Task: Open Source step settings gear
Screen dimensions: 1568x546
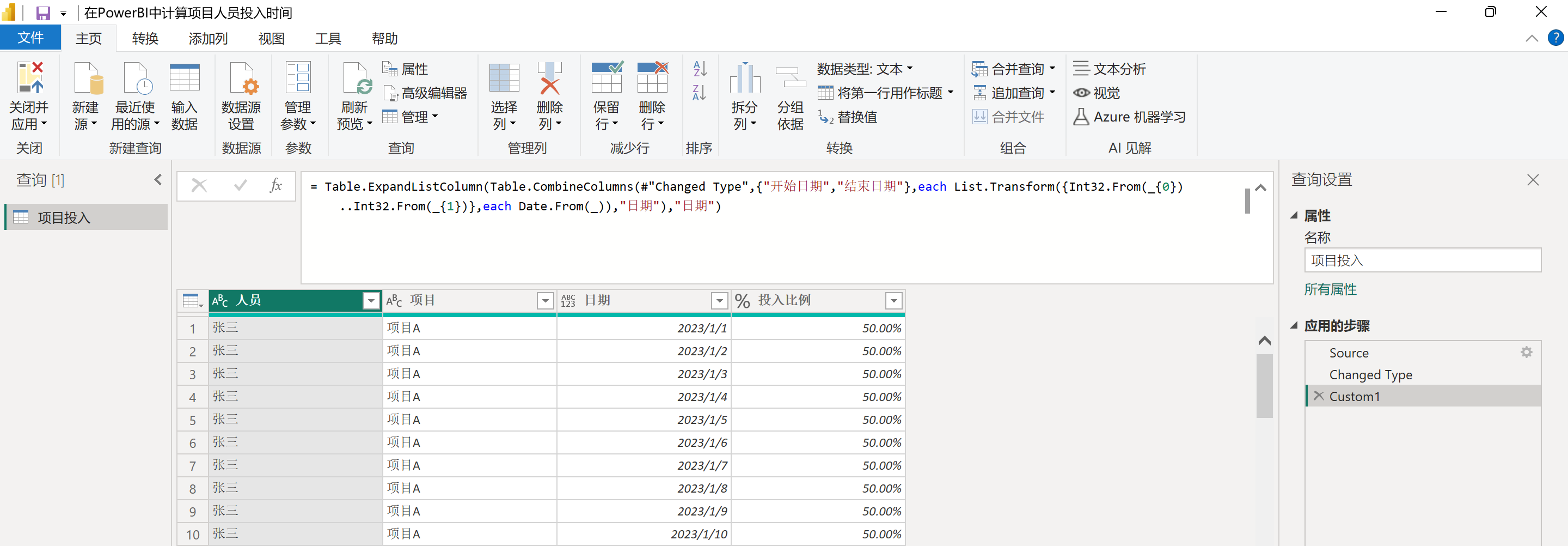Action: pyautogui.click(x=1526, y=352)
